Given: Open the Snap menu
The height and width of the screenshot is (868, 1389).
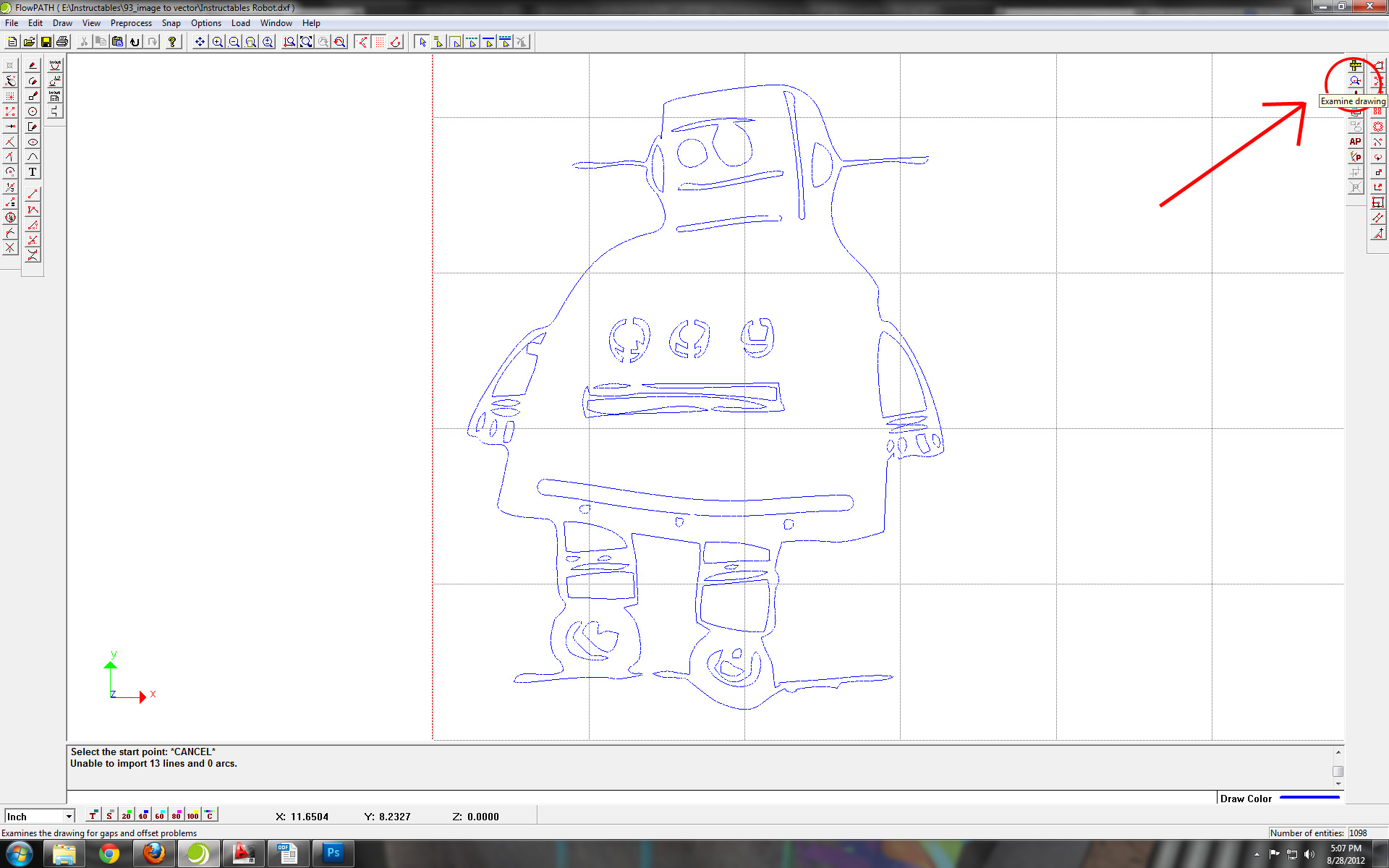Looking at the screenshot, I should (171, 23).
